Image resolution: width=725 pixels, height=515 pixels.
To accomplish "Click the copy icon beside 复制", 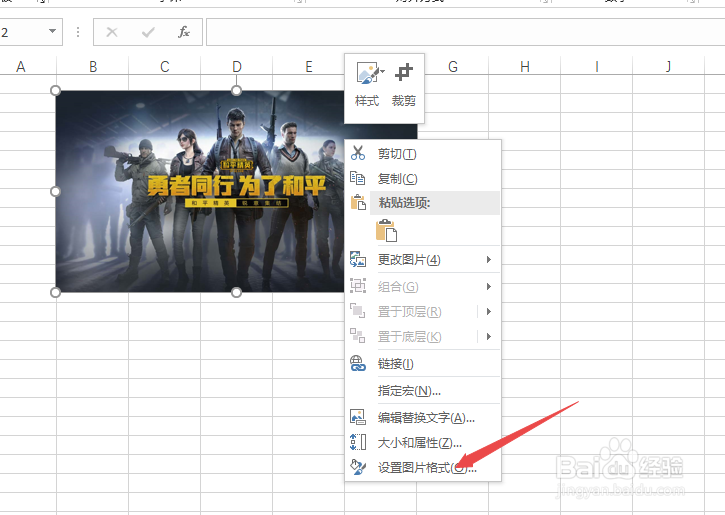I will tap(357, 178).
